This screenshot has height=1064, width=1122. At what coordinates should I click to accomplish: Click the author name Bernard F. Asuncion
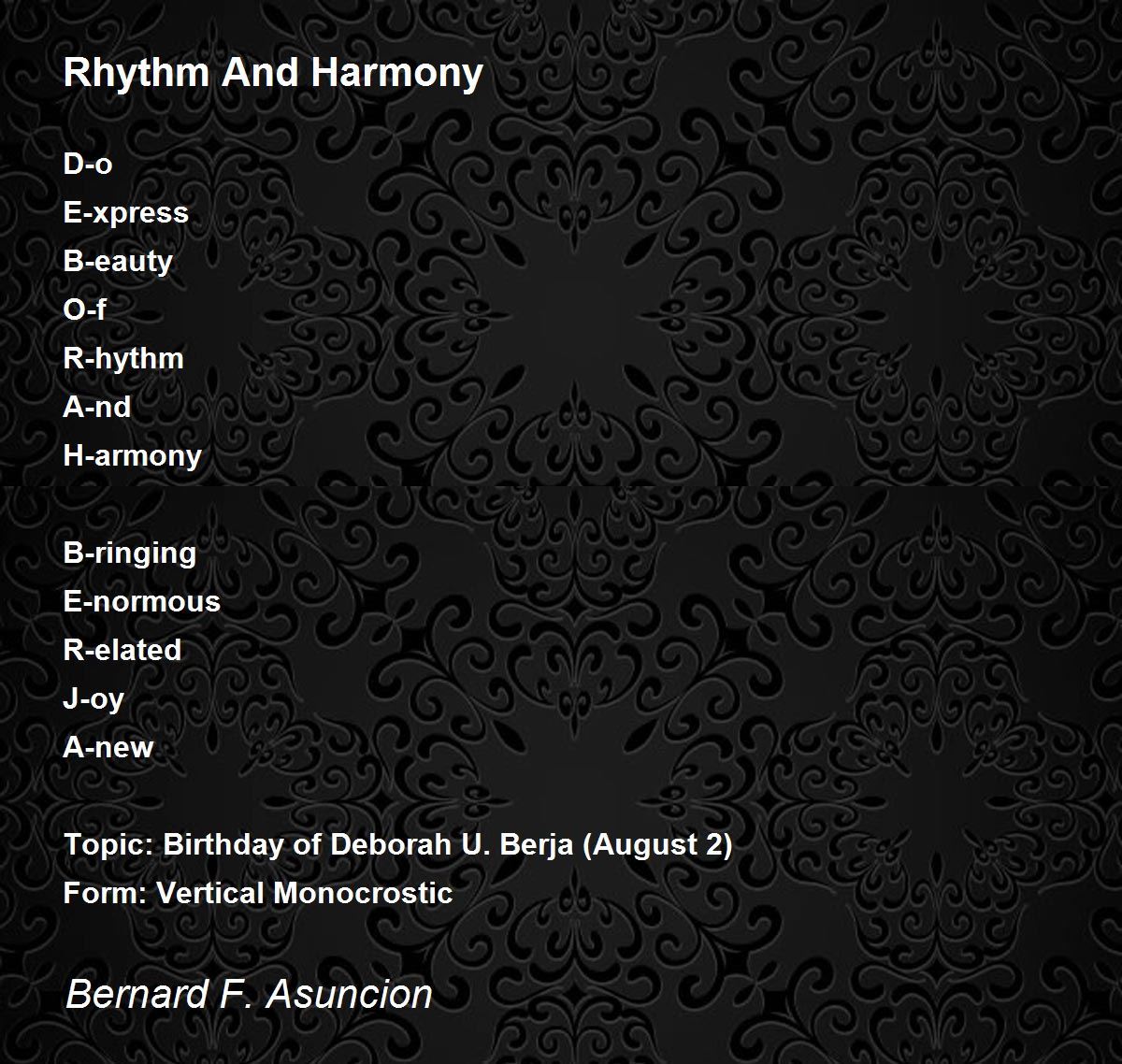[x=249, y=994]
